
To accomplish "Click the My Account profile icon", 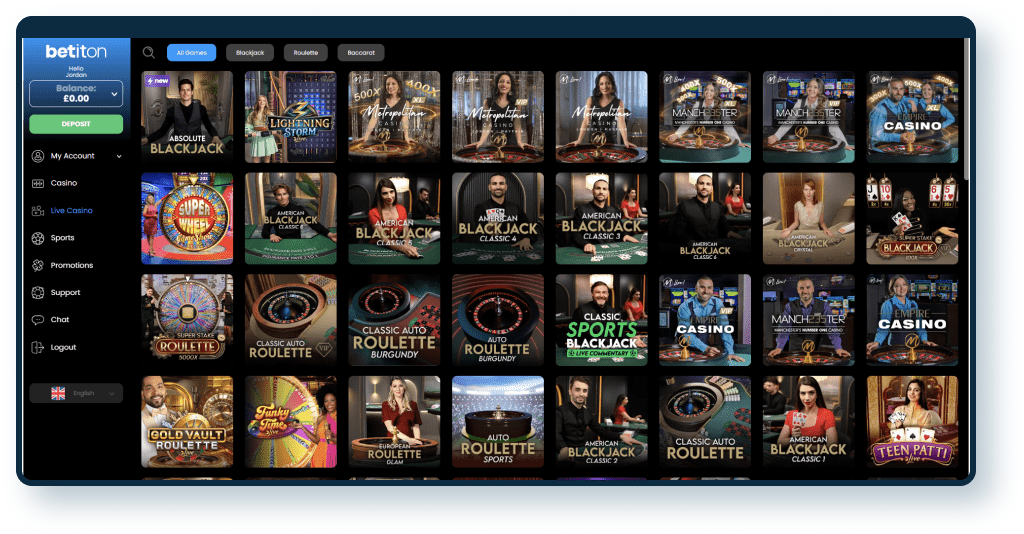I will (39, 156).
